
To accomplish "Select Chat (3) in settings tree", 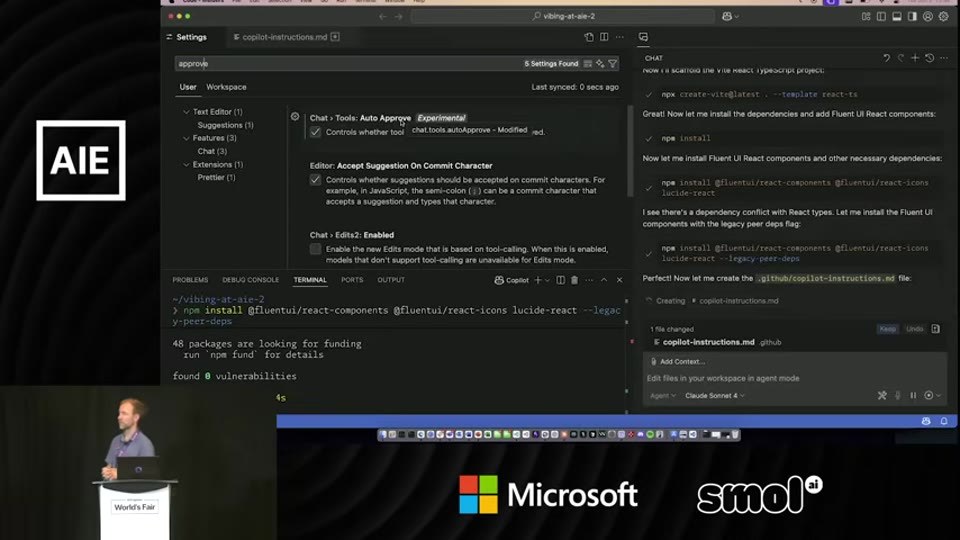I will [x=212, y=151].
